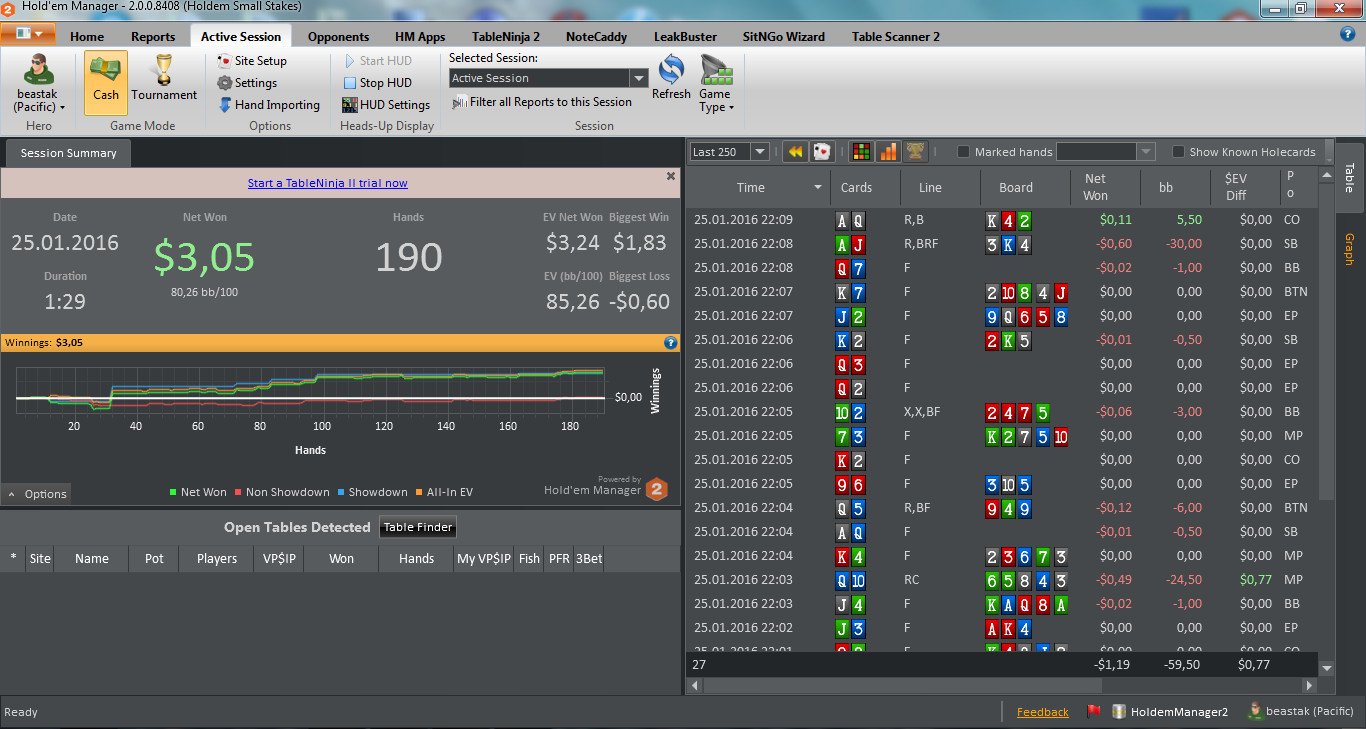The image size is (1366, 729).
Task: Open Settings in Options group
Action: (247, 83)
